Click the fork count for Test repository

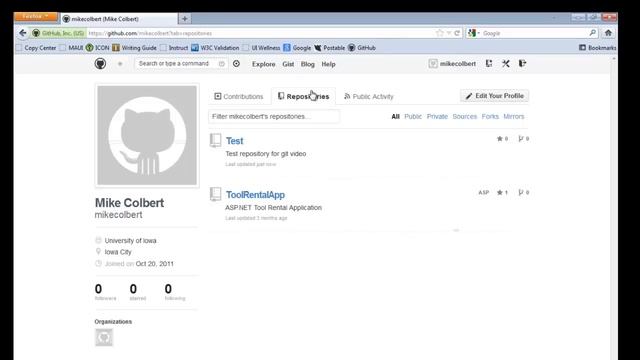click(x=524, y=139)
